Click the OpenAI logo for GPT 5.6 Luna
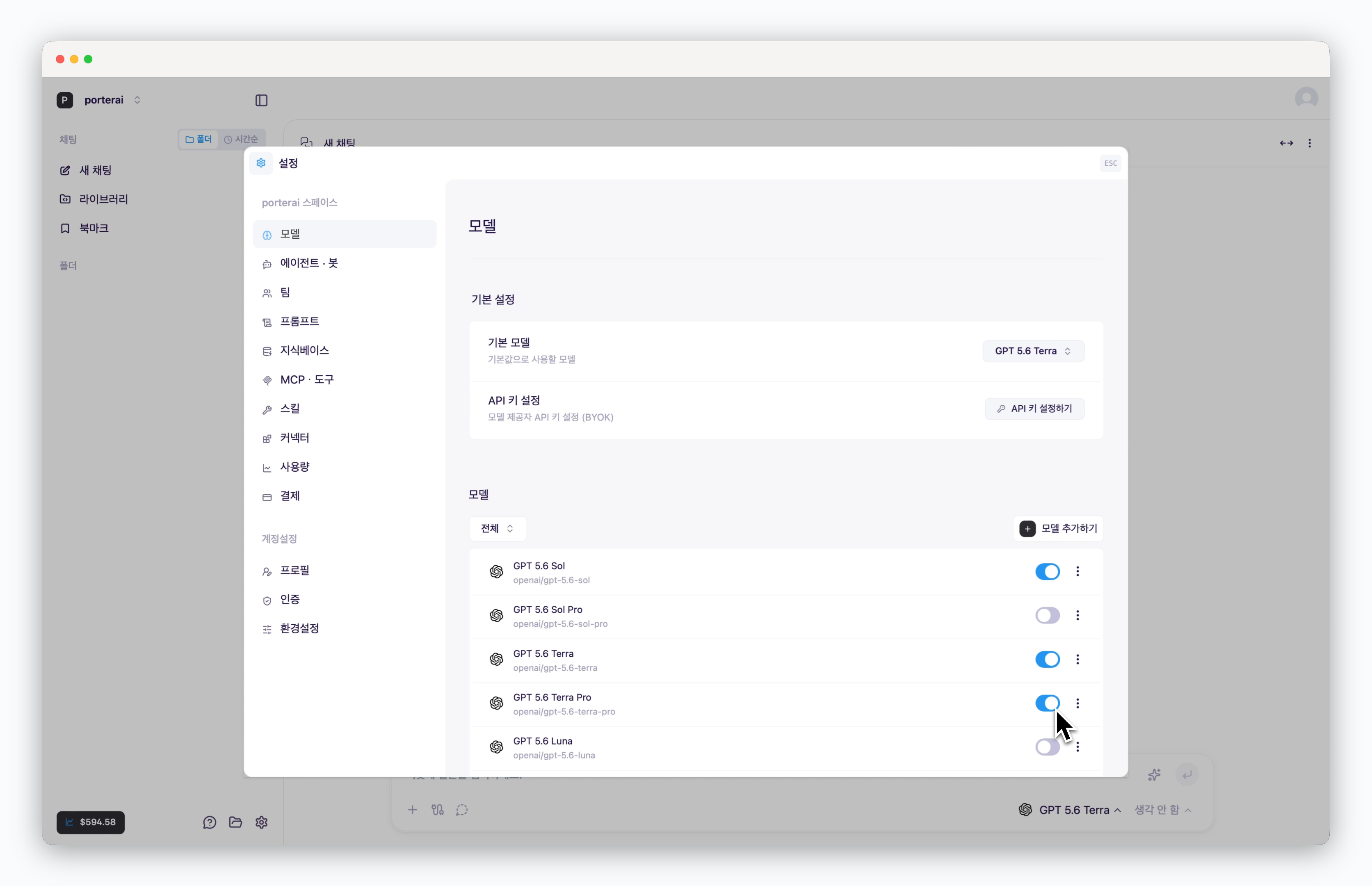The image size is (1372, 886). point(496,747)
